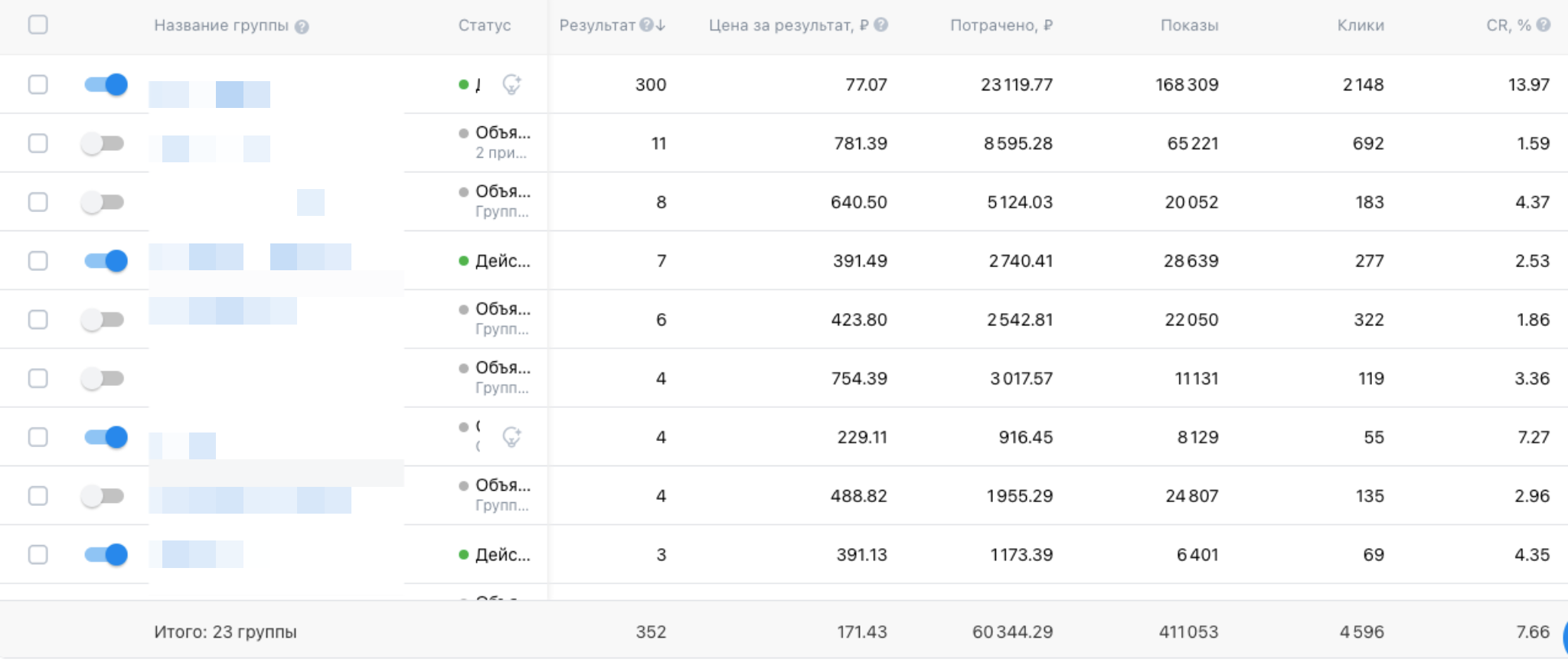Click the sort arrow in Результат column header
The image size is (1568, 666).
pyautogui.click(x=661, y=25)
